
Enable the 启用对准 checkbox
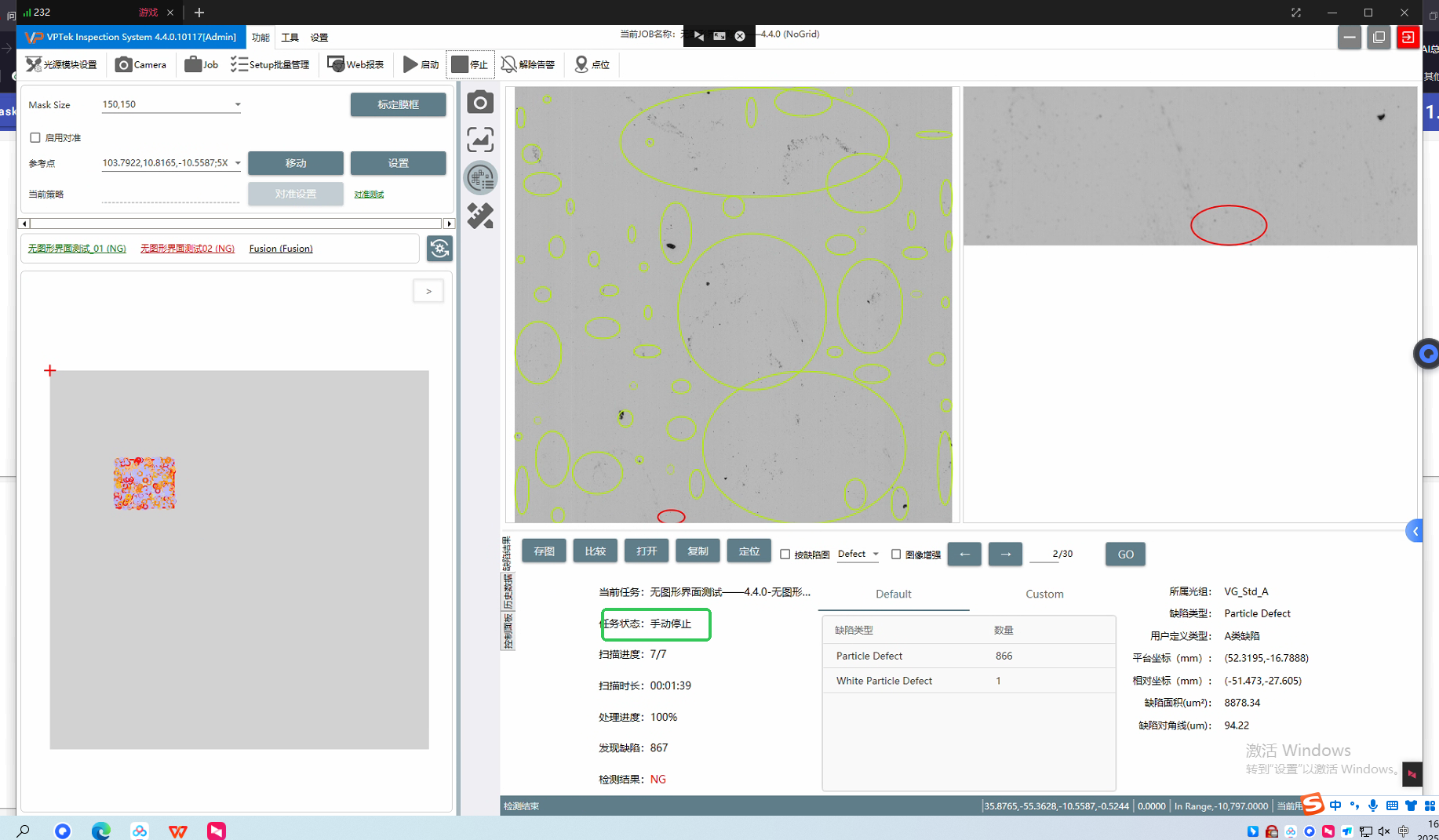[x=35, y=138]
